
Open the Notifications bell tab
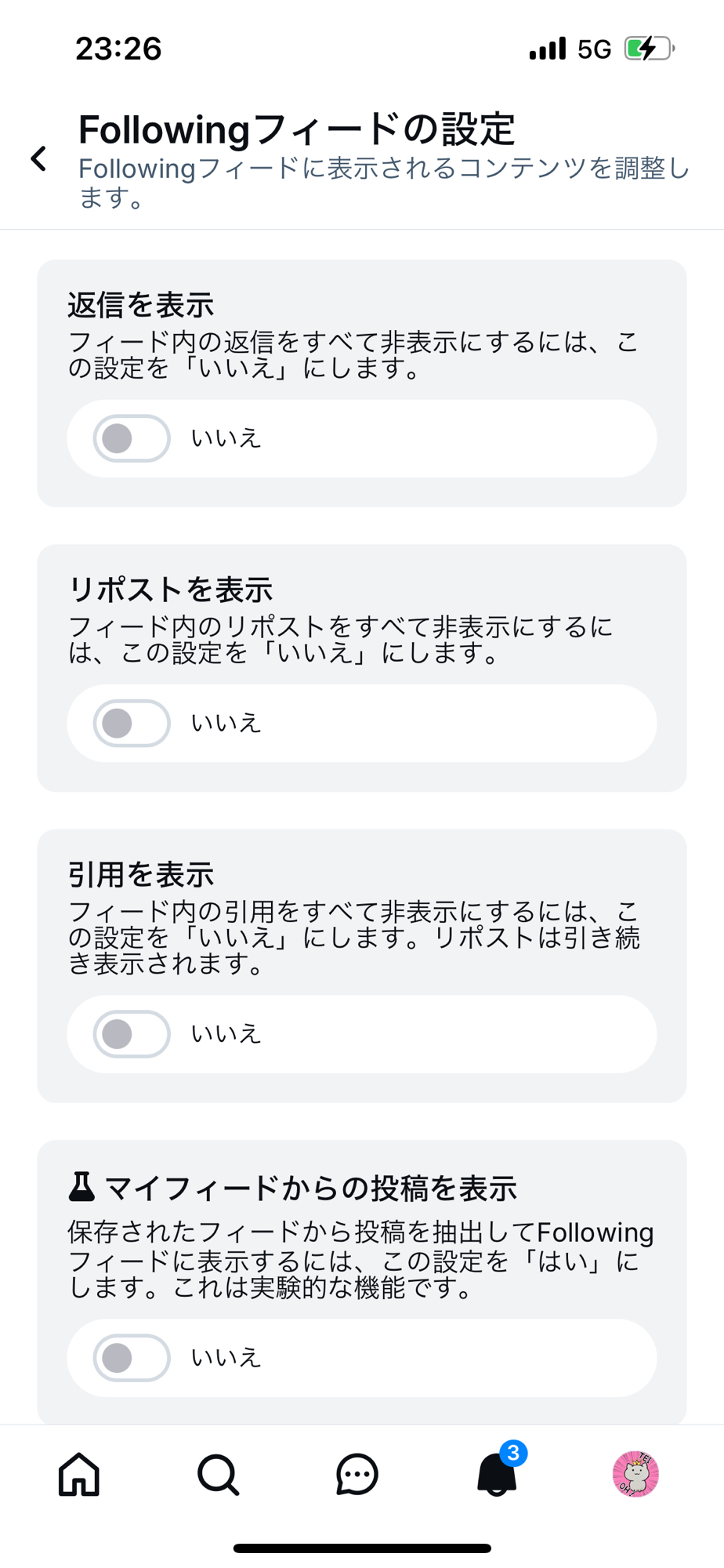[x=496, y=1476]
